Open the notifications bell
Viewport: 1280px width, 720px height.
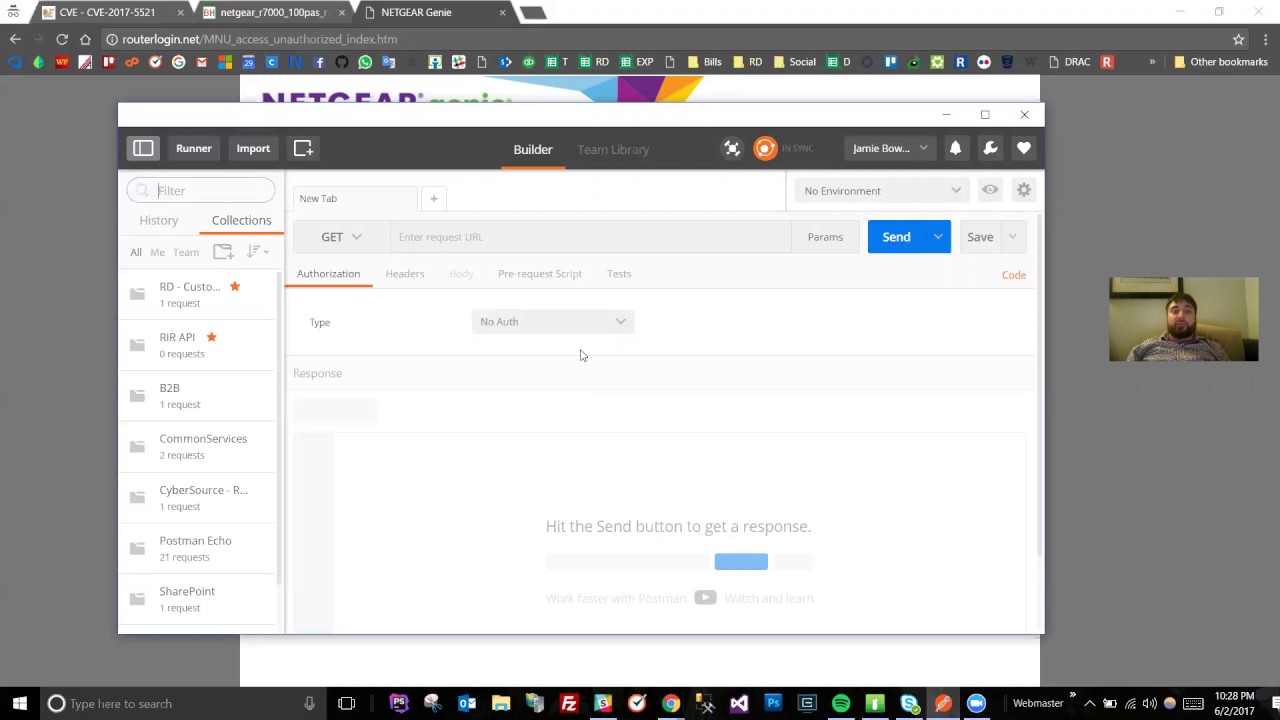coord(955,148)
